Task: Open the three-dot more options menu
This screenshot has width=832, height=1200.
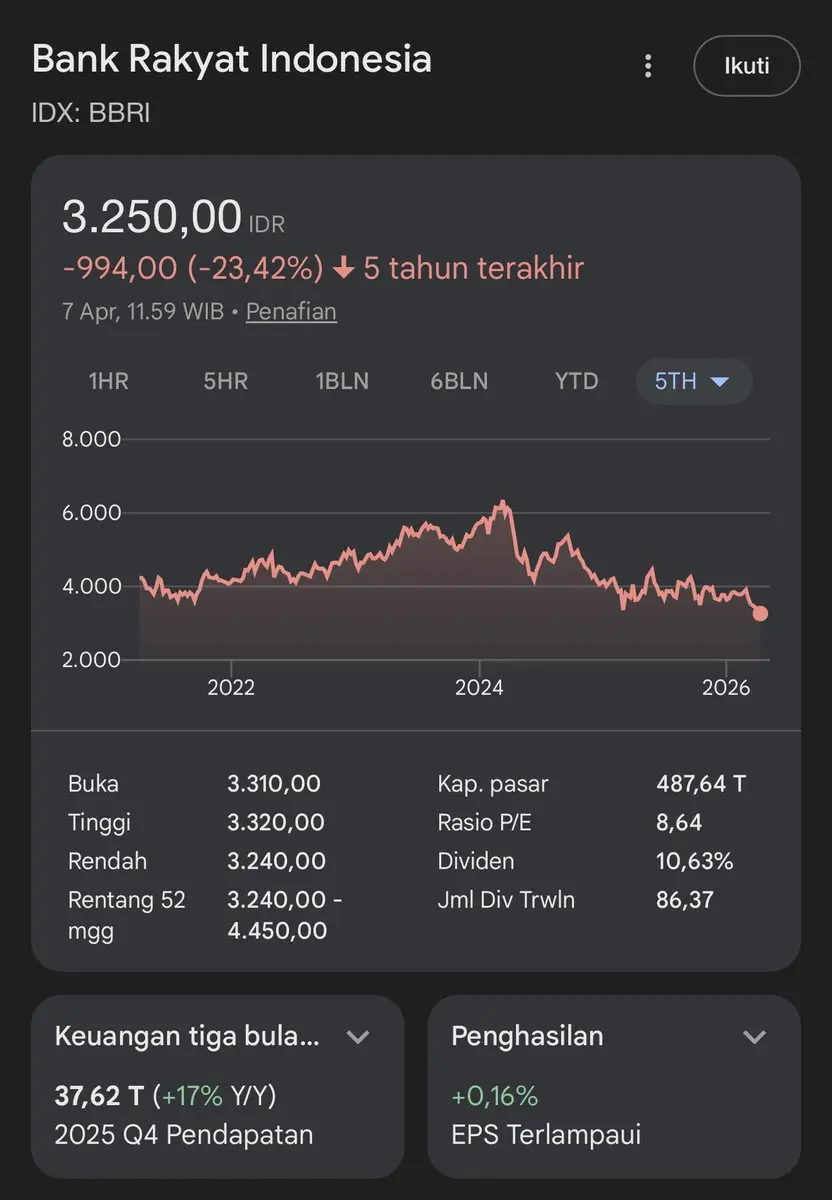Action: click(x=648, y=66)
